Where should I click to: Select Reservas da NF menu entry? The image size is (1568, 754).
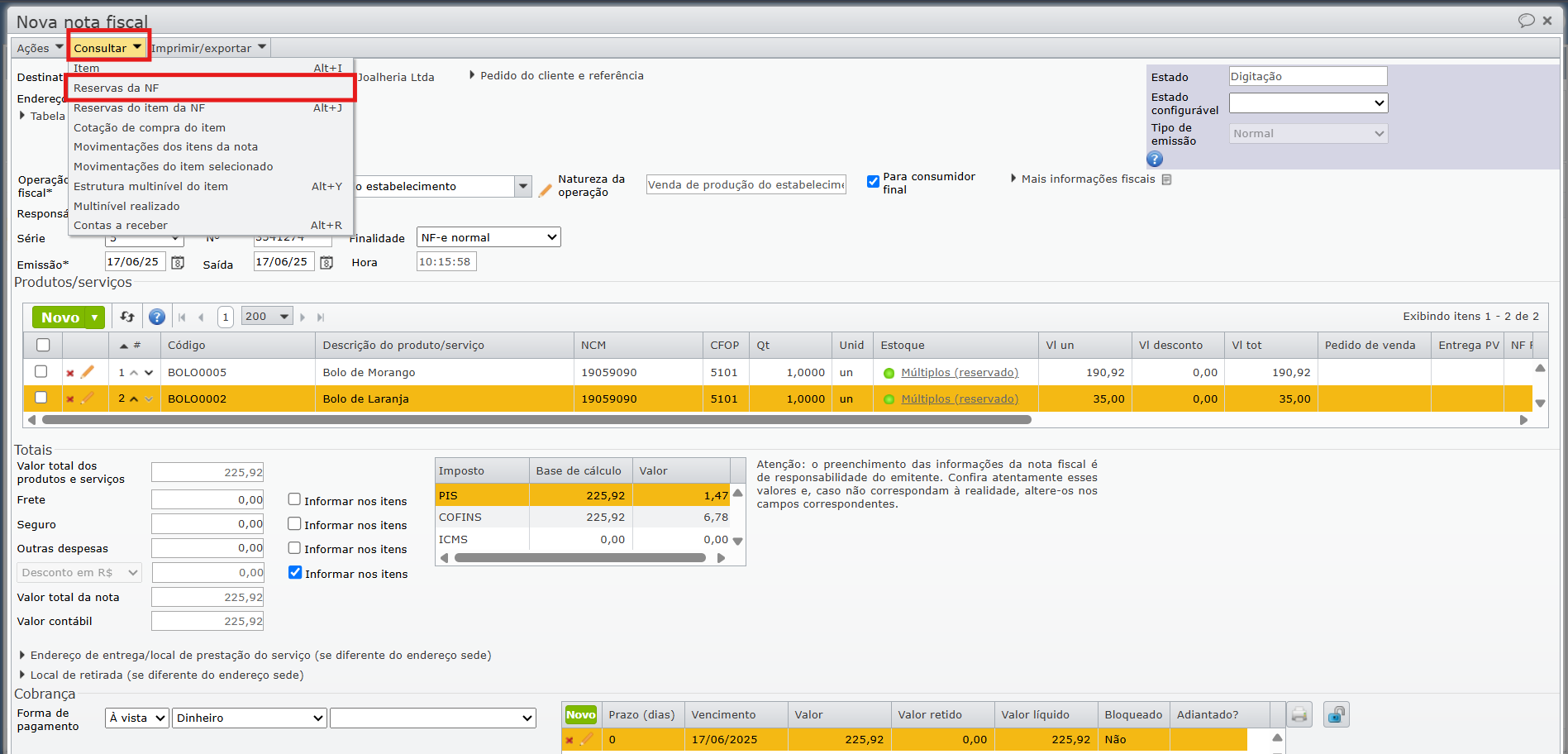[x=117, y=88]
